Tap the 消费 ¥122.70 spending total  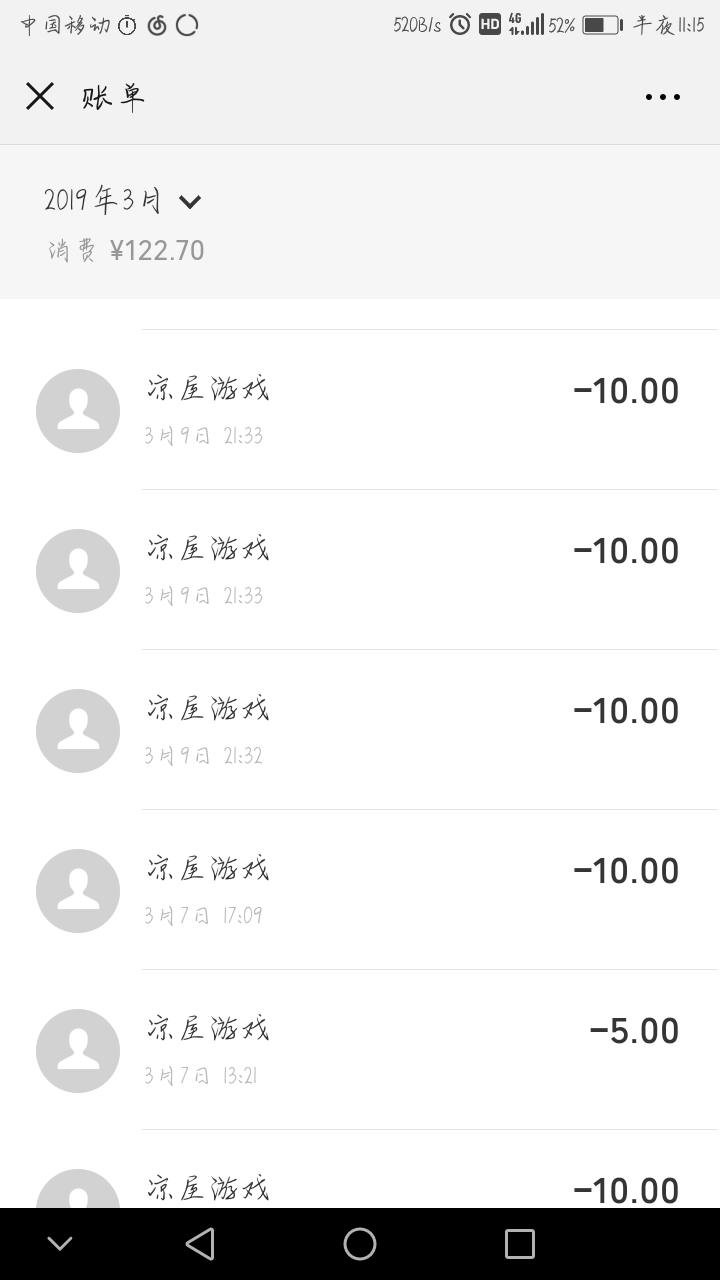(x=126, y=250)
